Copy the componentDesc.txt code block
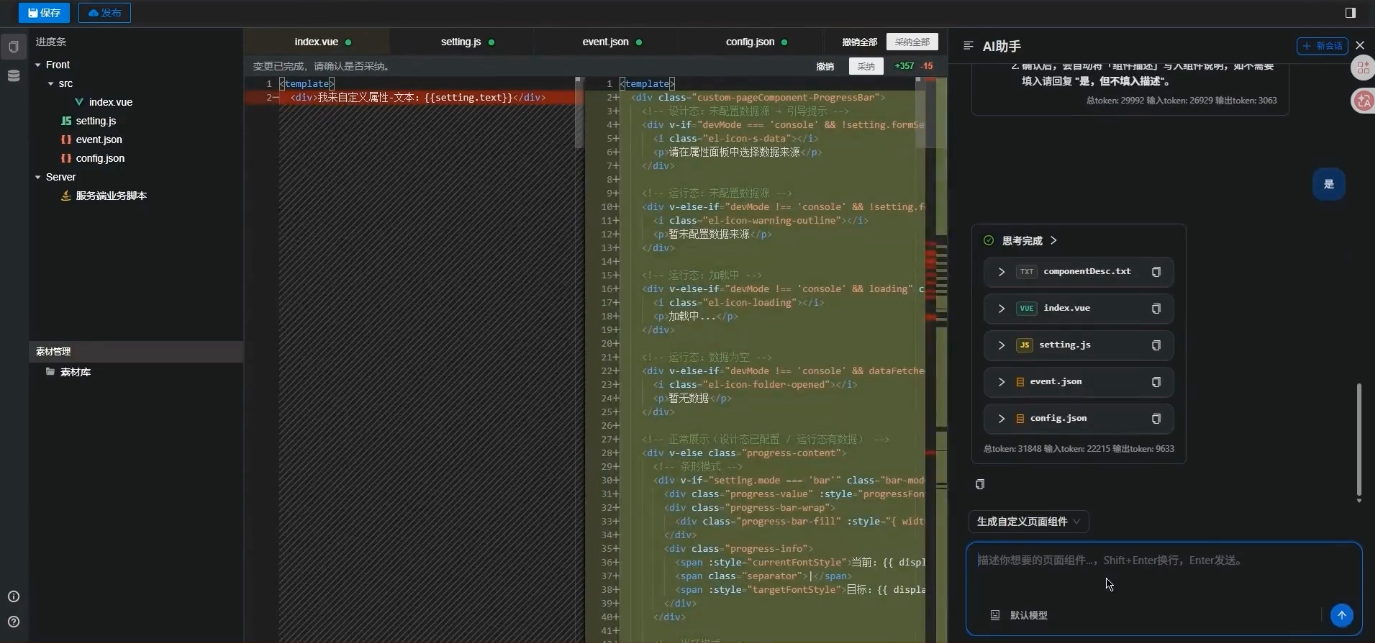This screenshot has height=643, width=1375. 1156,272
